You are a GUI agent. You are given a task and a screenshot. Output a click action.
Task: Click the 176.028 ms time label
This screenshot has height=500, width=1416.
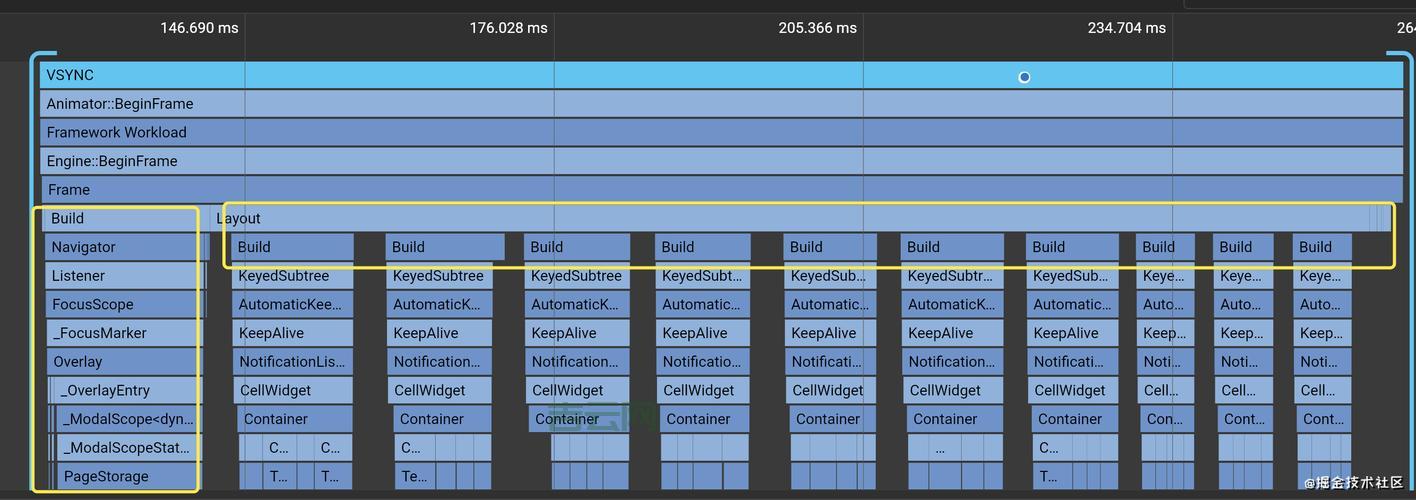(508, 28)
